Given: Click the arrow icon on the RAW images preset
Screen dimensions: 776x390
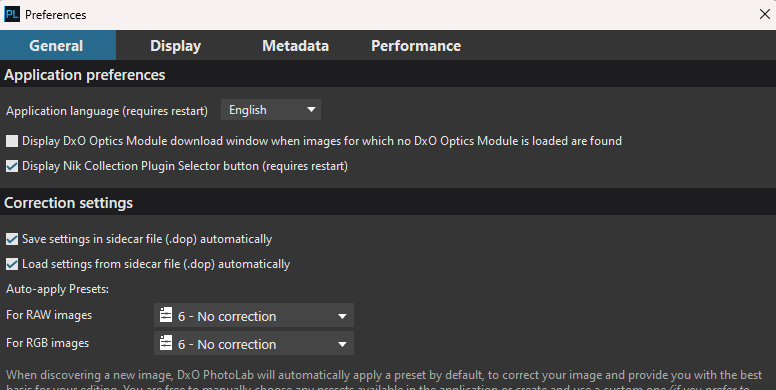Looking at the screenshot, I should coord(342,316).
